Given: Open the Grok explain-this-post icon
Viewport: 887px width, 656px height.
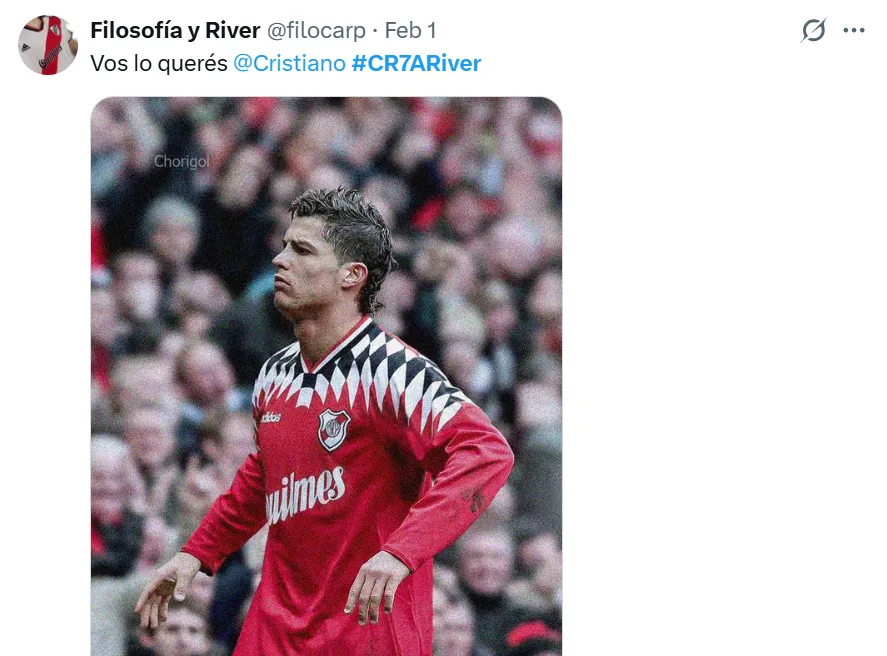Looking at the screenshot, I should tap(813, 31).
